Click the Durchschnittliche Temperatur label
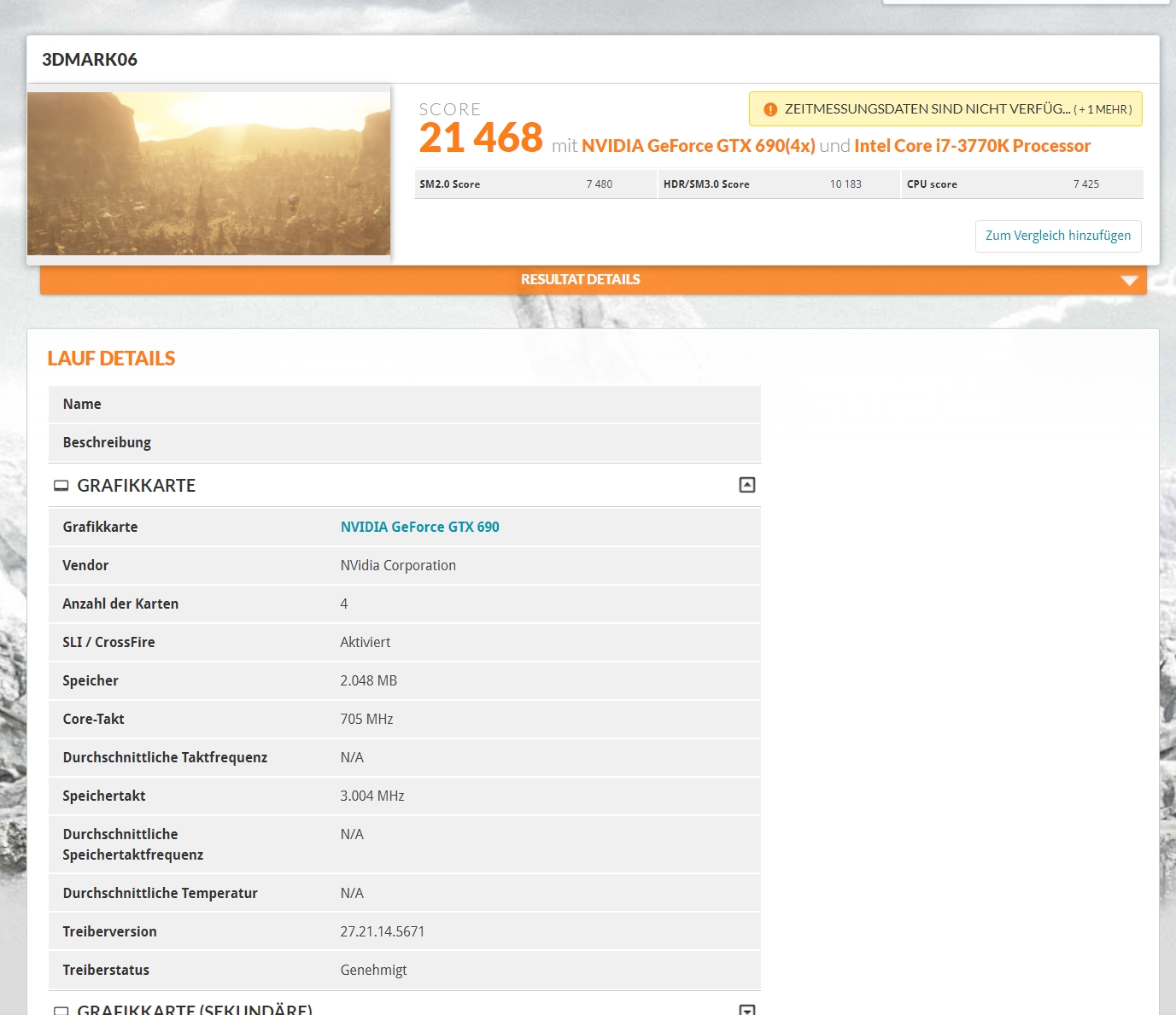 [x=160, y=893]
